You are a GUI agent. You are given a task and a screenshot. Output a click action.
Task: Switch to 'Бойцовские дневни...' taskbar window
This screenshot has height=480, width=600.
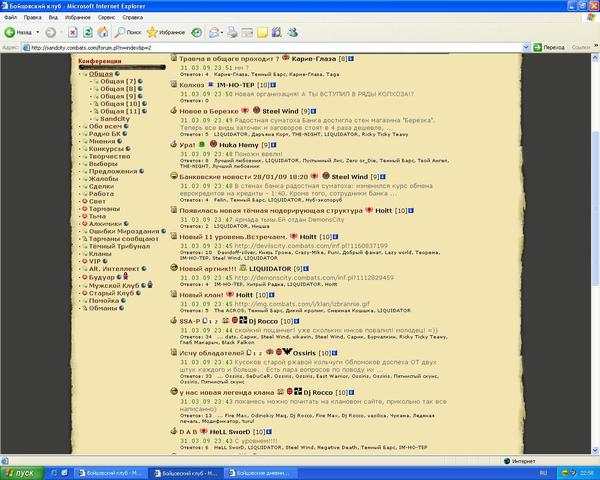(x=261, y=473)
